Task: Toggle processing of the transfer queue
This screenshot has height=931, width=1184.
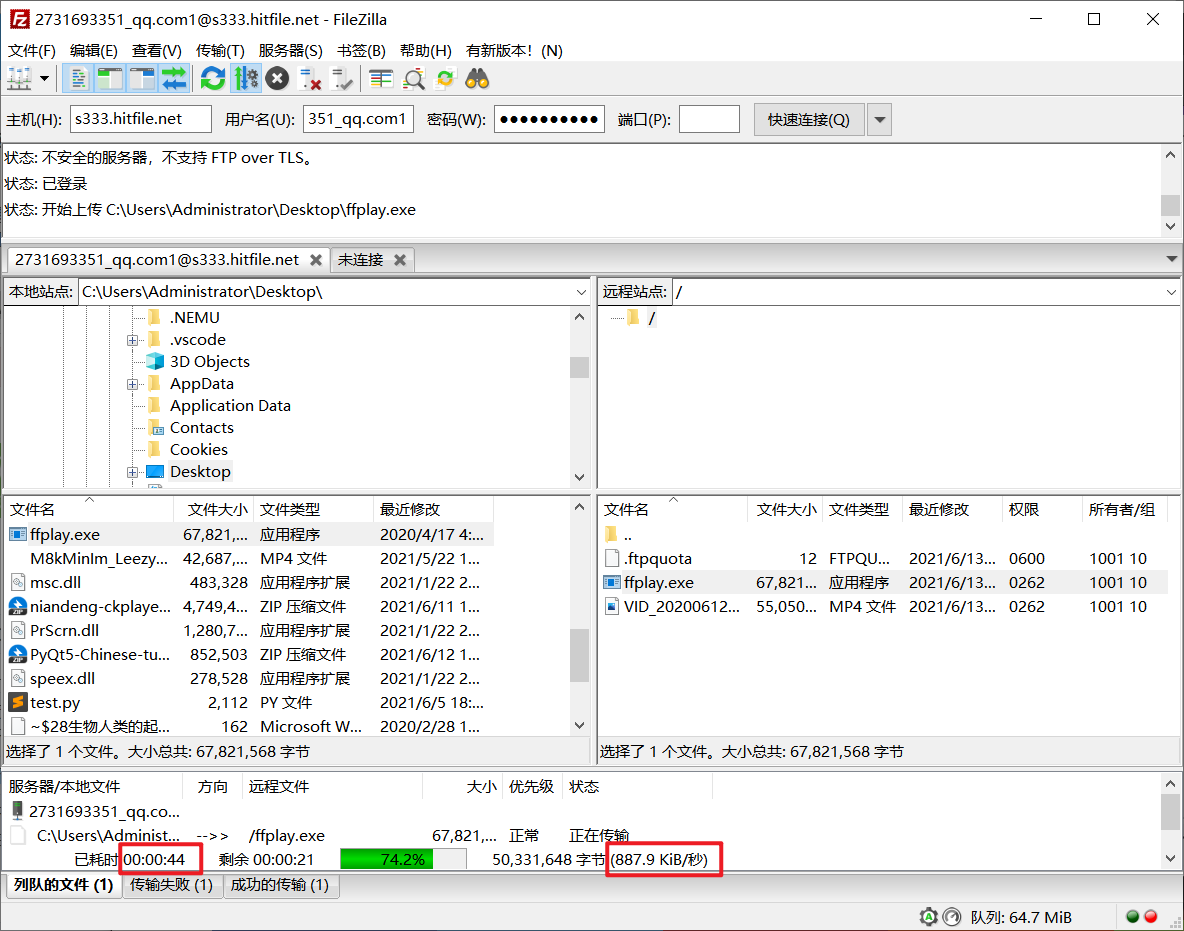Action: (246, 79)
